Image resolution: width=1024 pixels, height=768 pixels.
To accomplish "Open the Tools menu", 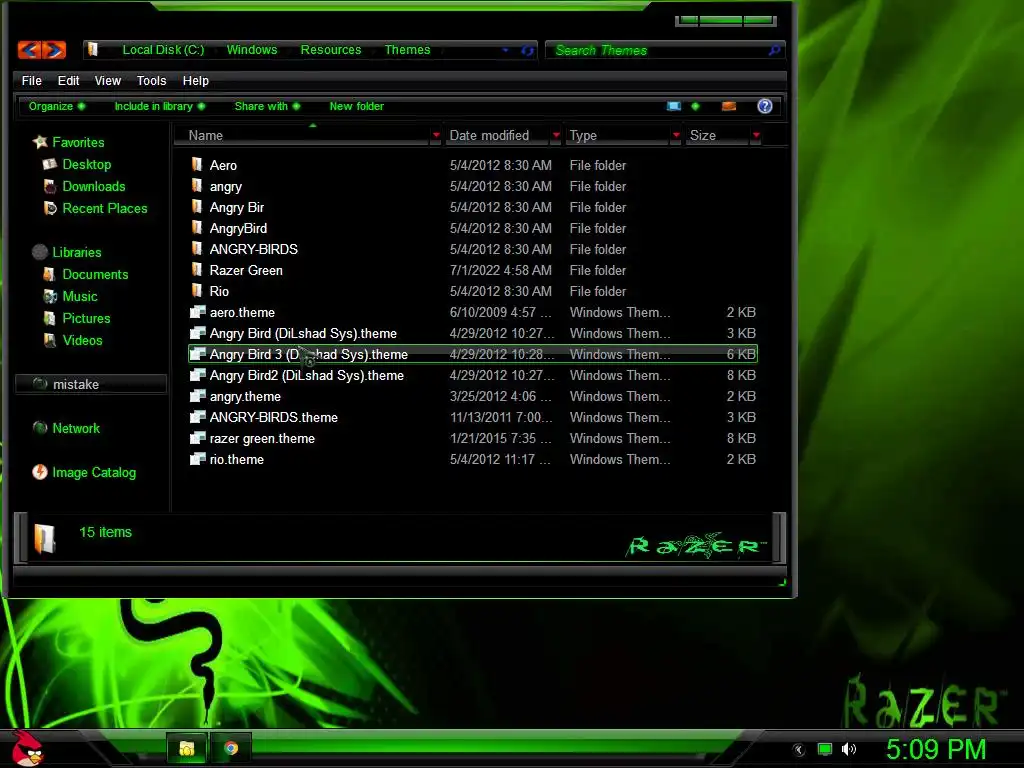I will pyautogui.click(x=152, y=80).
